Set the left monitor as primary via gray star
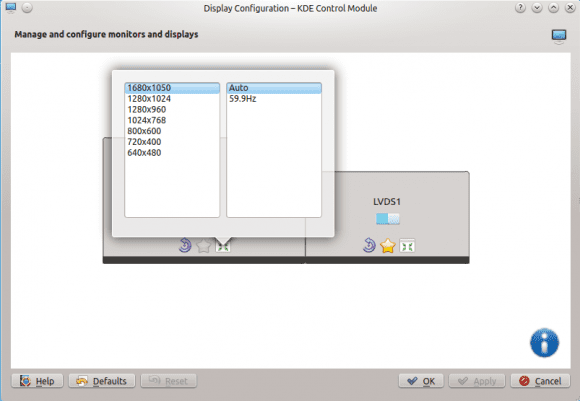This screenshot has height=401, width=580. tap(203, 246)
